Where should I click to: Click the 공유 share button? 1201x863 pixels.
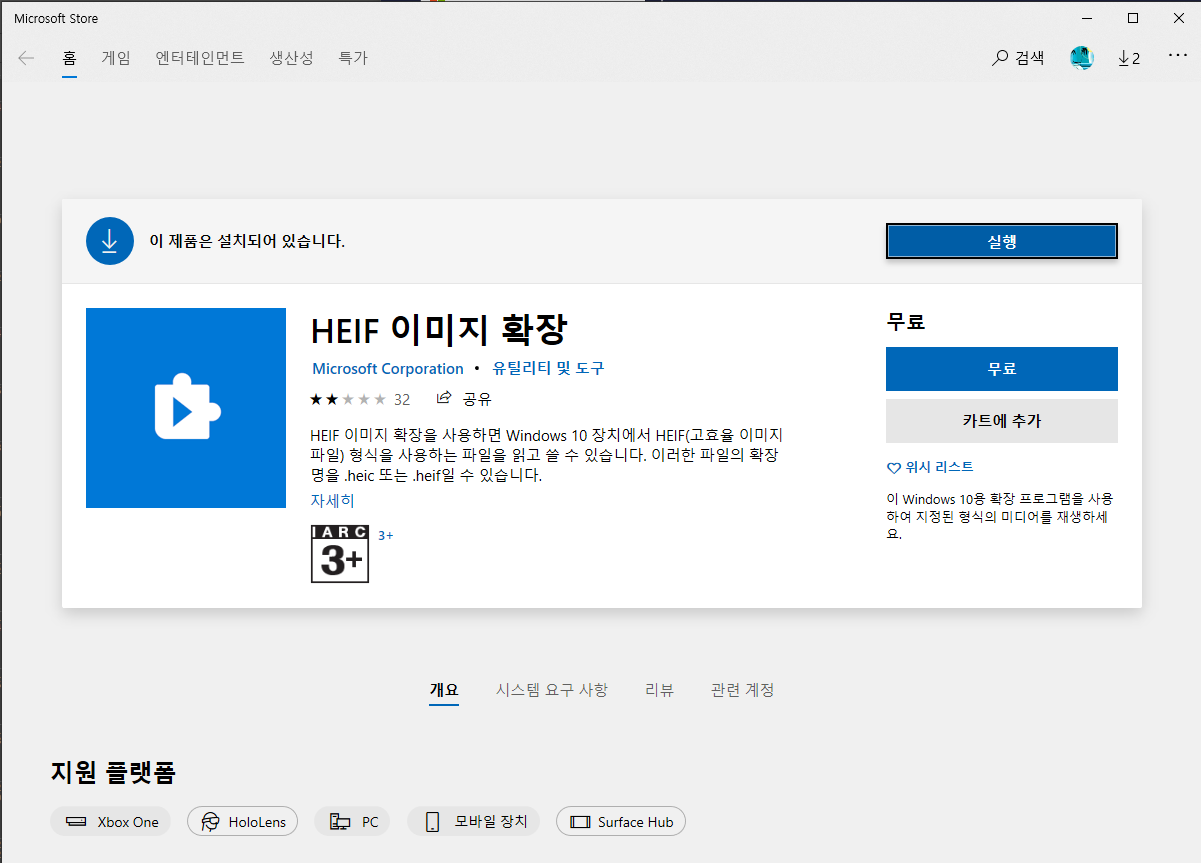pyautogui.click(x=465, y=399)
